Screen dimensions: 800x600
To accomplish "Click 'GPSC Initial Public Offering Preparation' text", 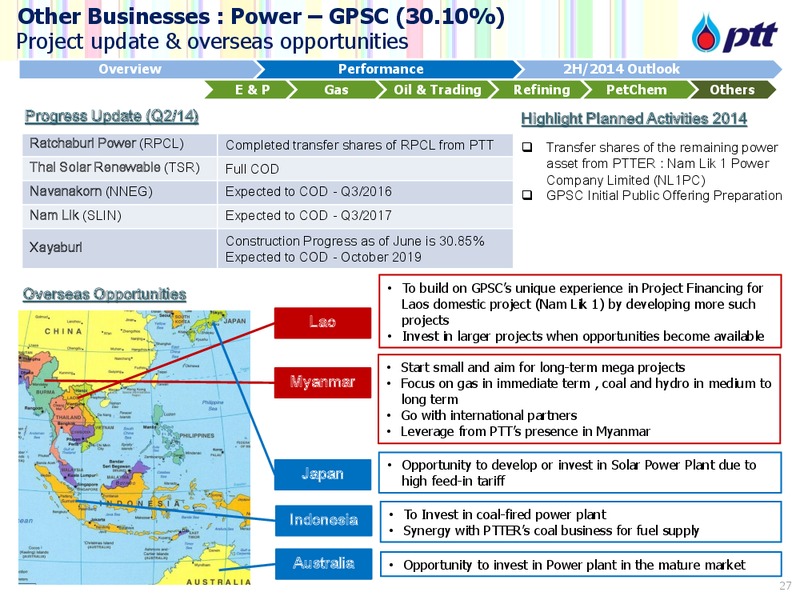I will pyautogui.click(x=664, y=195).
